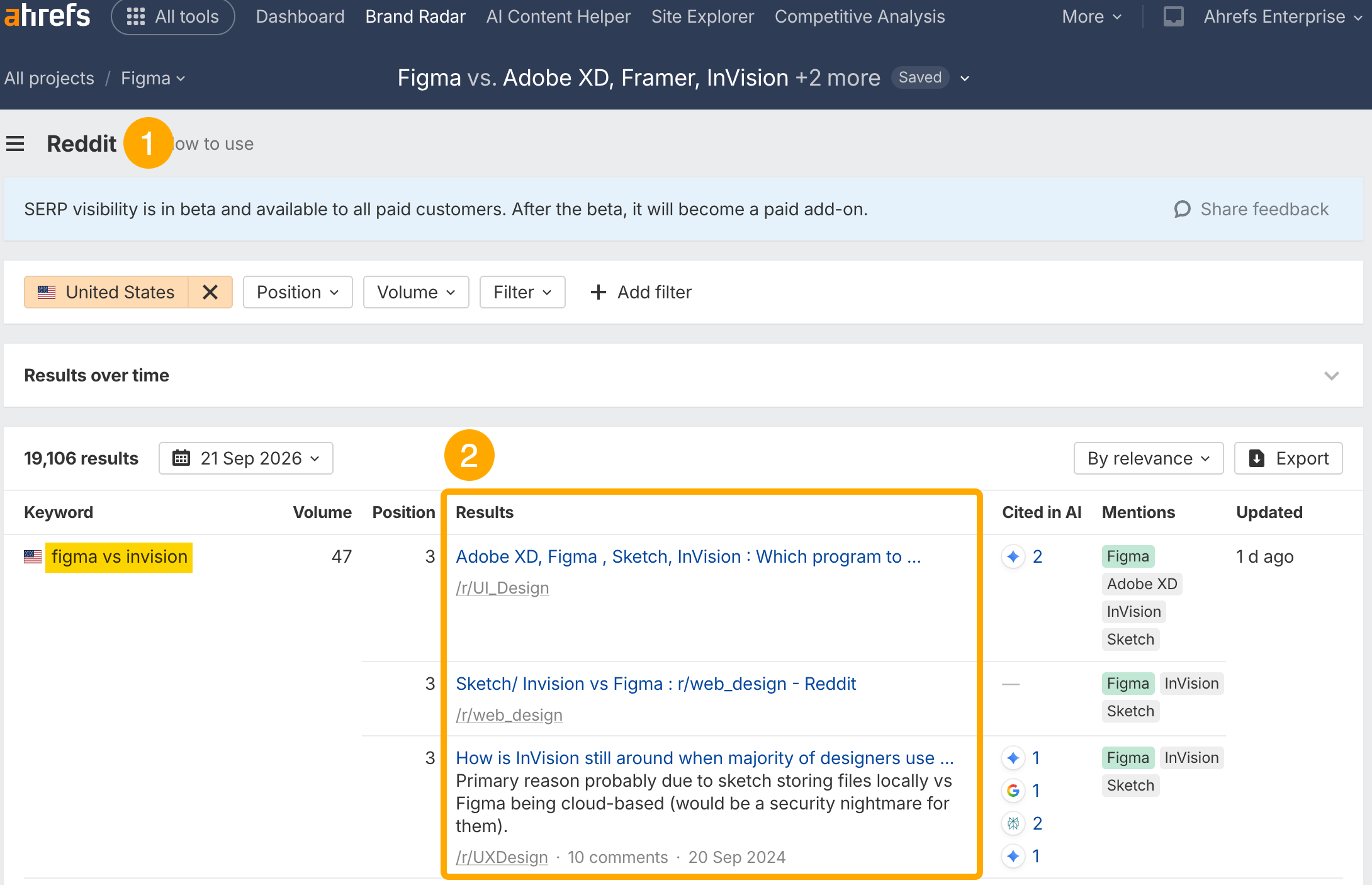Click the Position column header
Viewport: 1372px width, 885px height.
pos(403,512)
